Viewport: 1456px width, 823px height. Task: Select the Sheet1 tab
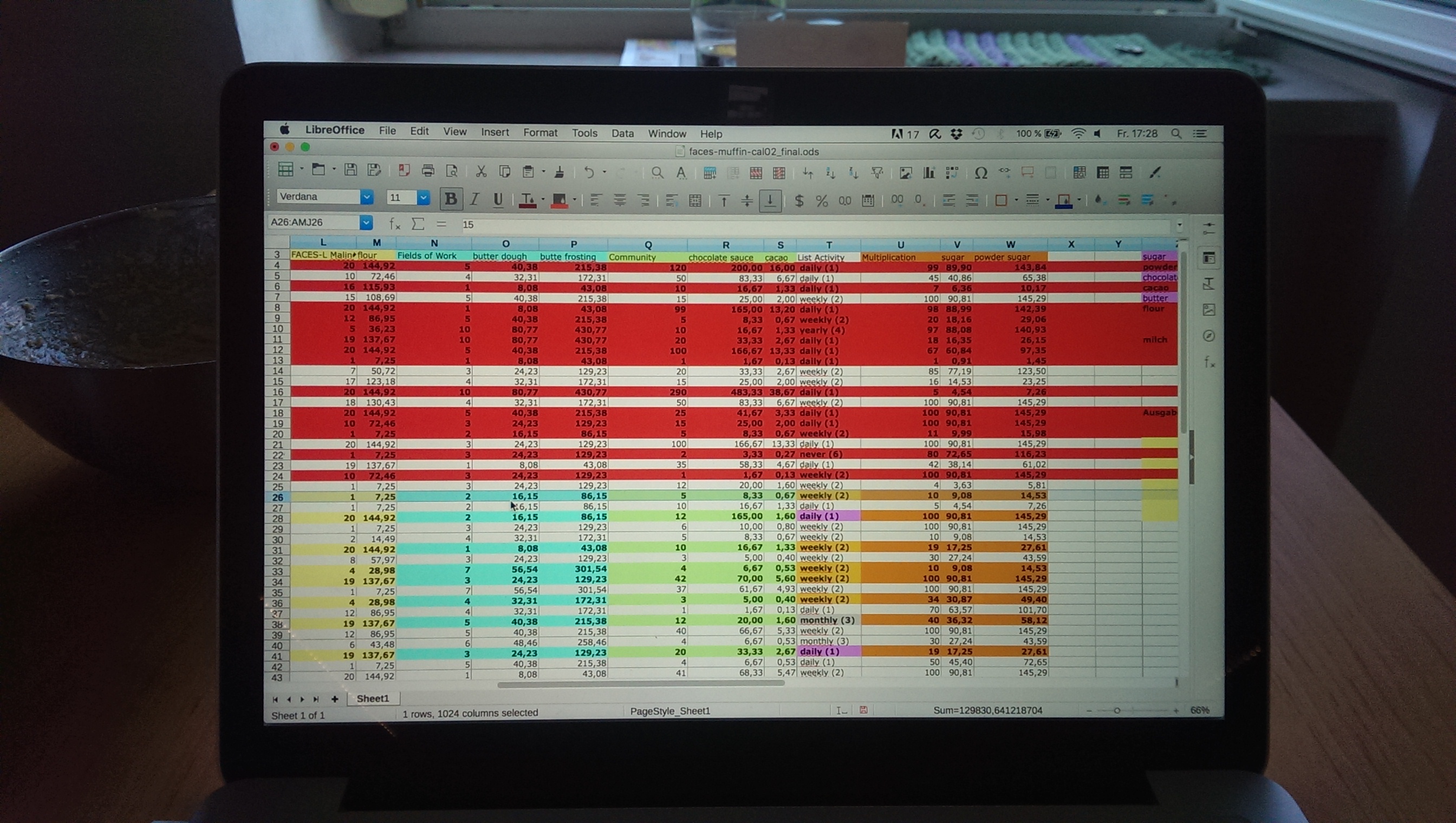click(x=373, y=698)
